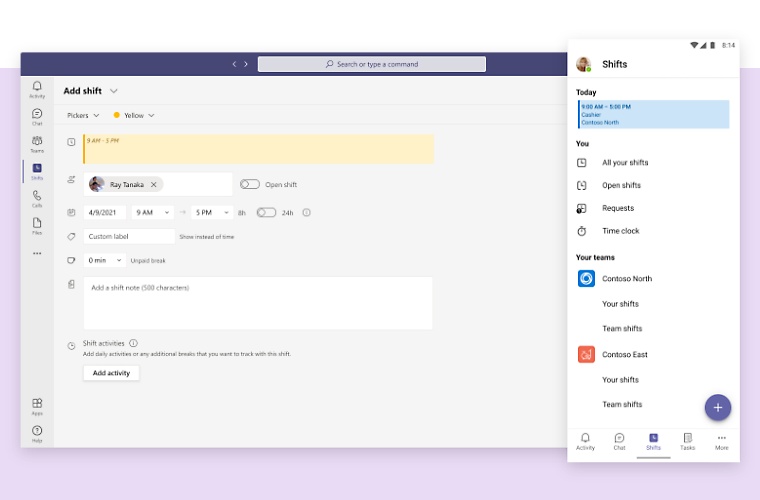This screenshot has width=760, height=500.
Task: Tap the floating plus add button
Action: (717, 407)
